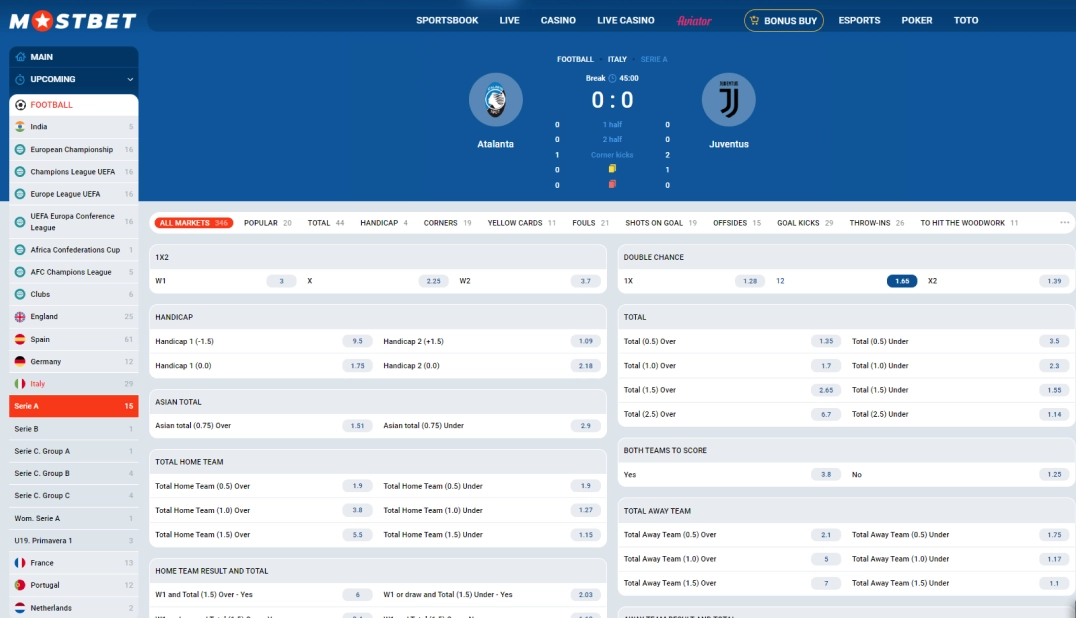The width and height of the screenshot is (1076, 618).
Task: Switch to the Yellow Cards tab
Action: click(522, 223)
